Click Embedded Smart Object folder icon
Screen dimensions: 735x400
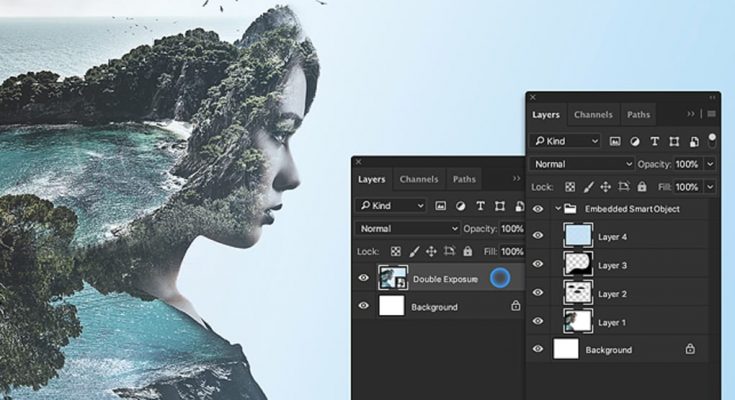pyautogui.click(x=570, y=209)
